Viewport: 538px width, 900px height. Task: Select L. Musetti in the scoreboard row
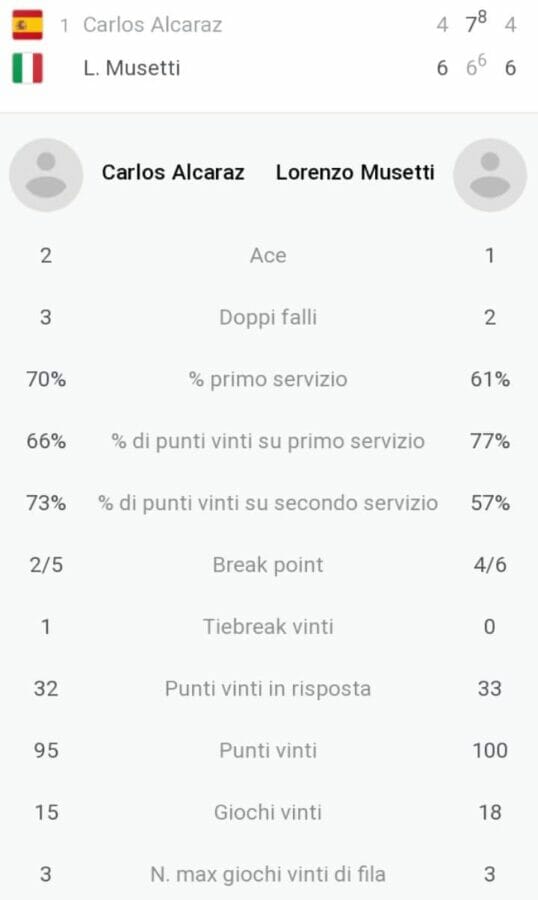132,68
